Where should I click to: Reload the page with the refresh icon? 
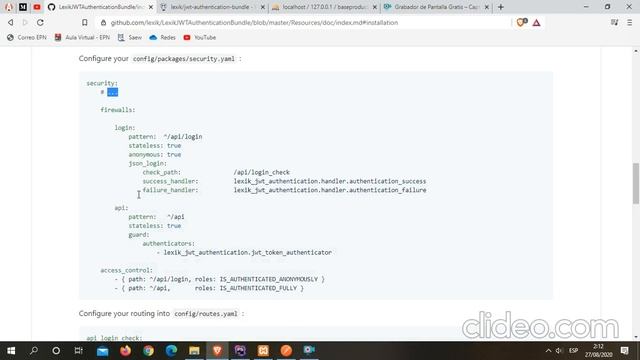pos(40,22)
